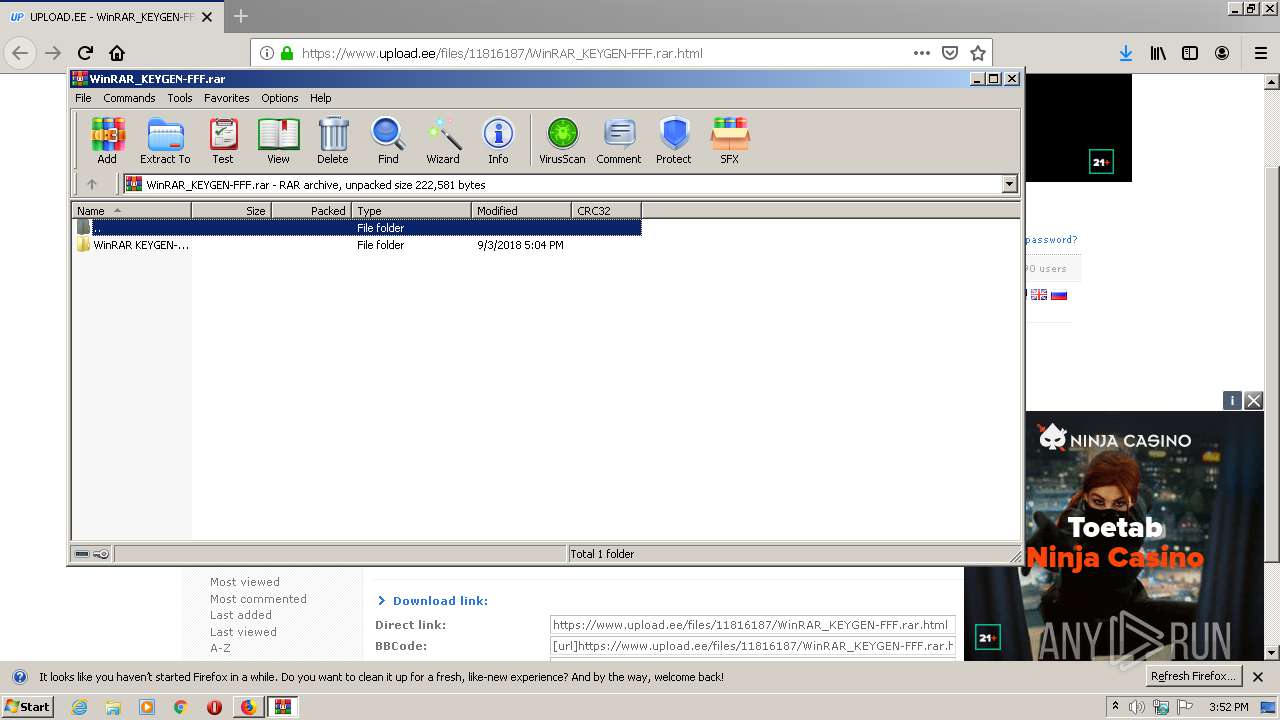Click Firefox back navigation arrow
Screen dimensions: 1280x720
[x=20, y=53]
